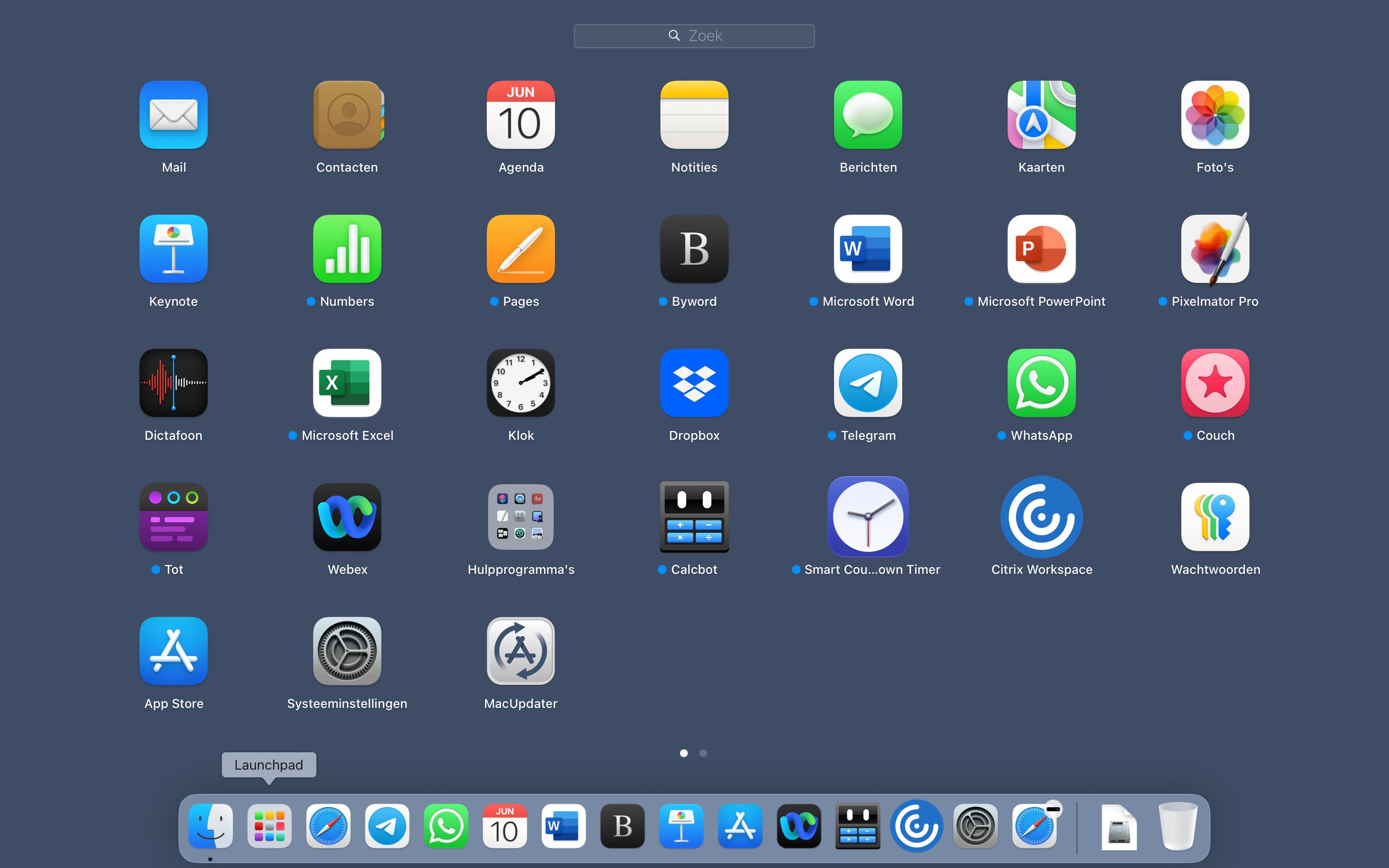The width and height of the screenshot is (1389, 868).
Task: Launch Berichten messages app
Action: pos(868,115)
